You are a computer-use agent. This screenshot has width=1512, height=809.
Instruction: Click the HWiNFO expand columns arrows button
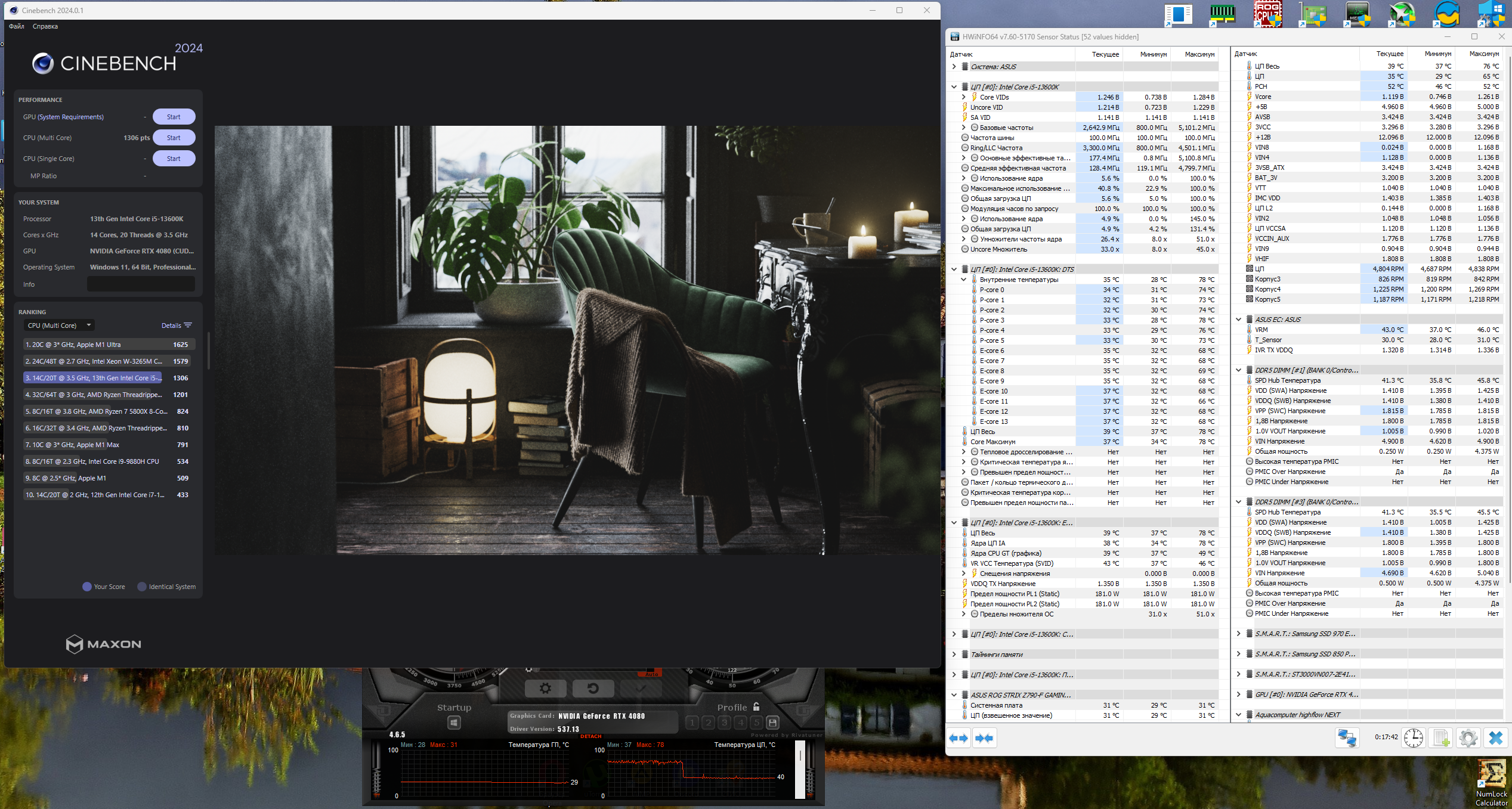(958, 738)
